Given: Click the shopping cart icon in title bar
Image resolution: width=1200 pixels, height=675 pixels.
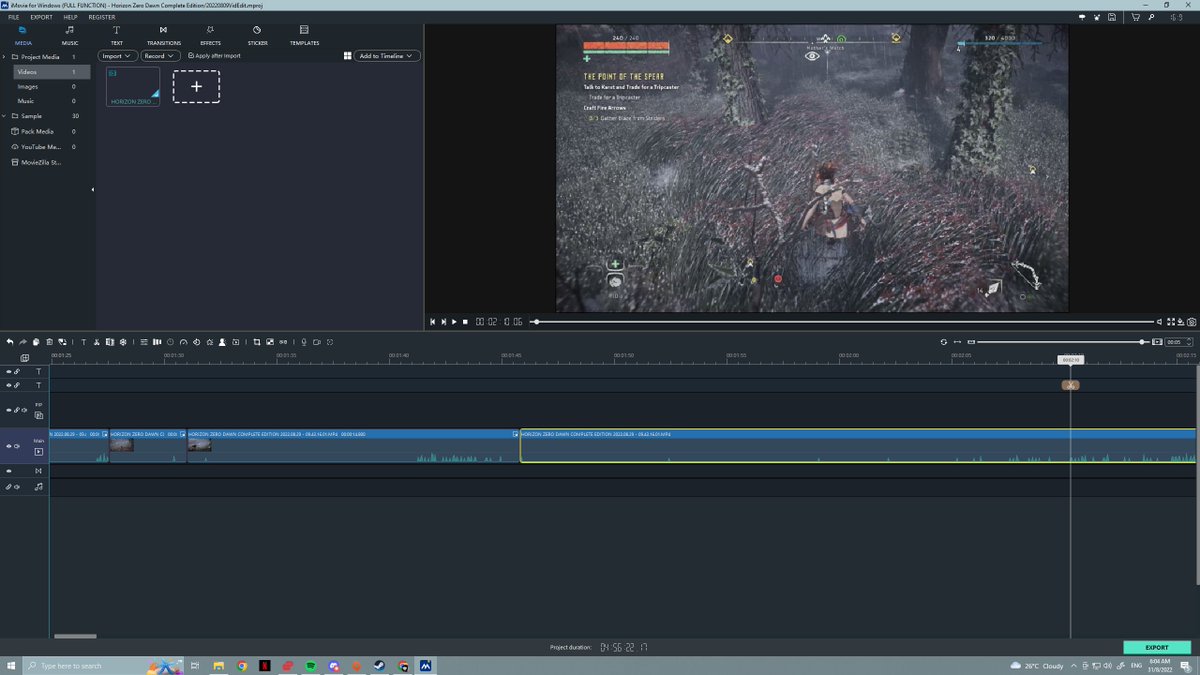Looking at the screenshot, I should (x=1136, y=17).
